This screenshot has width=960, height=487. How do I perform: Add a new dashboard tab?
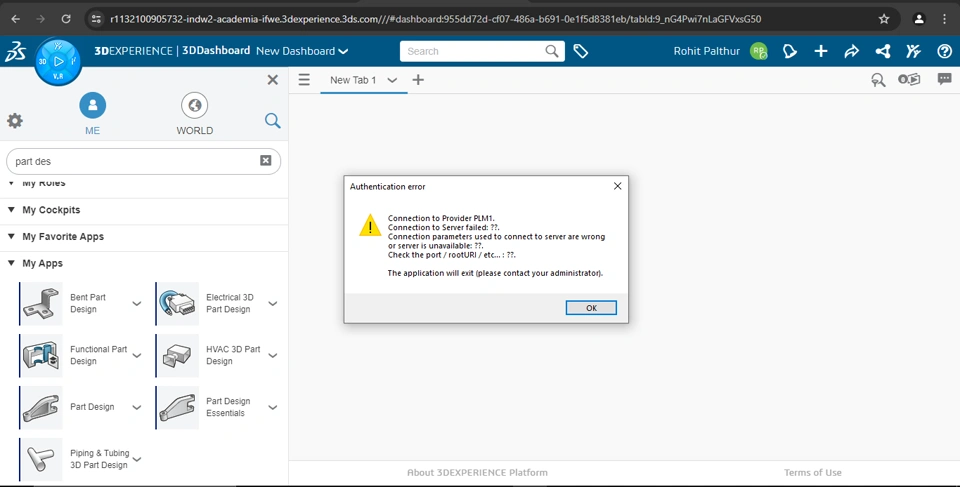click(x=418, y=80)
